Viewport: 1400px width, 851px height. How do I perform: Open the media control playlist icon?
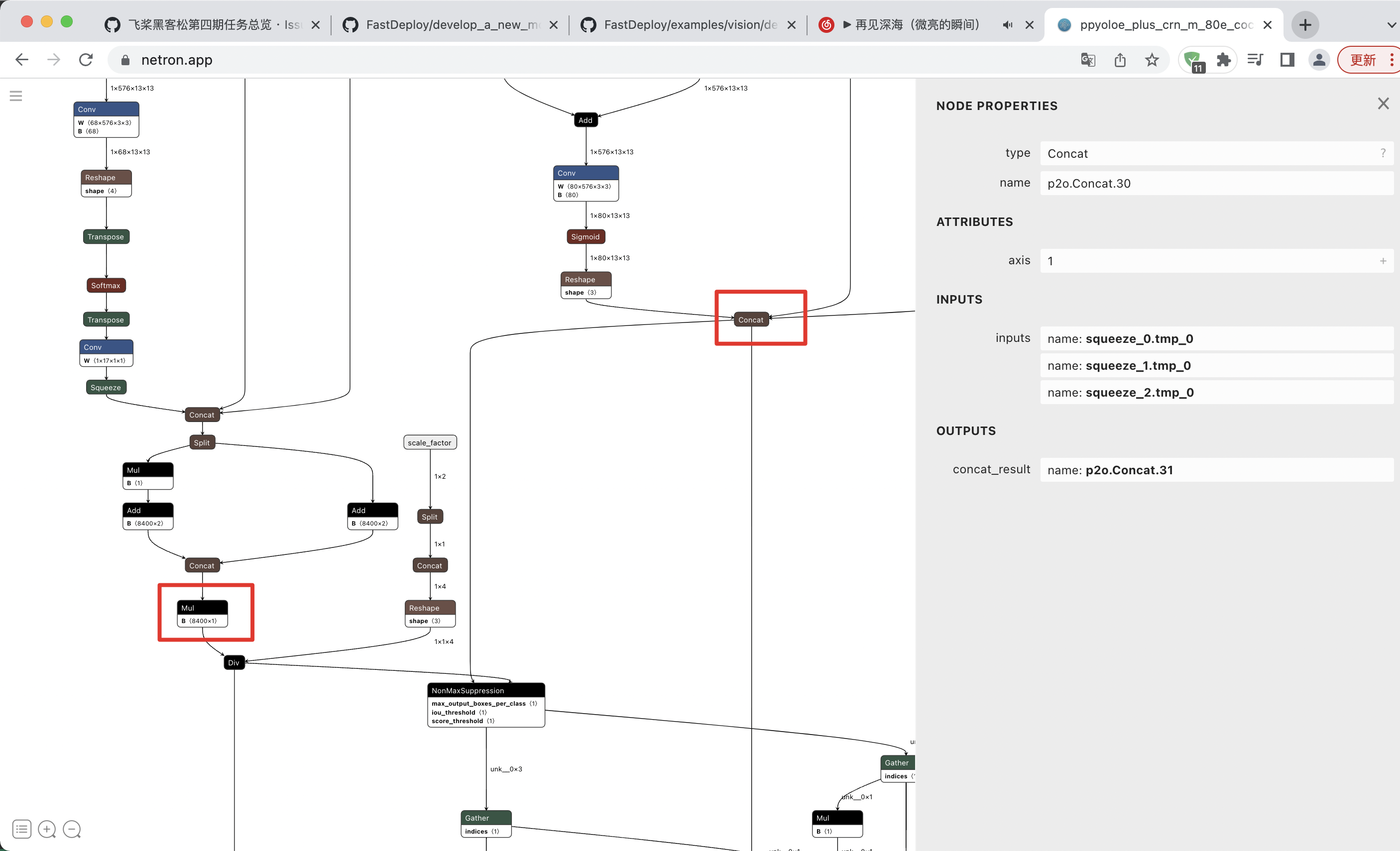point(1255,60)
